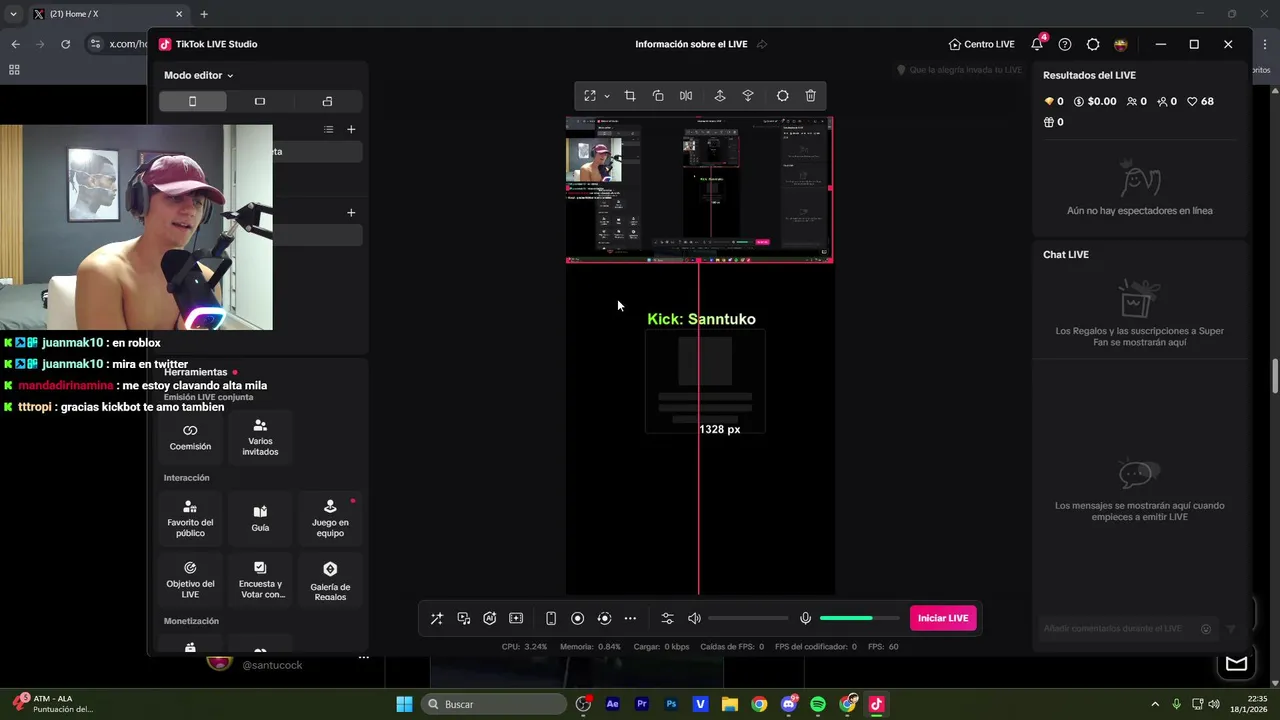Click the taskbar Buscar search box
The width and height of the screenshot is (1280, 720).
494,704
